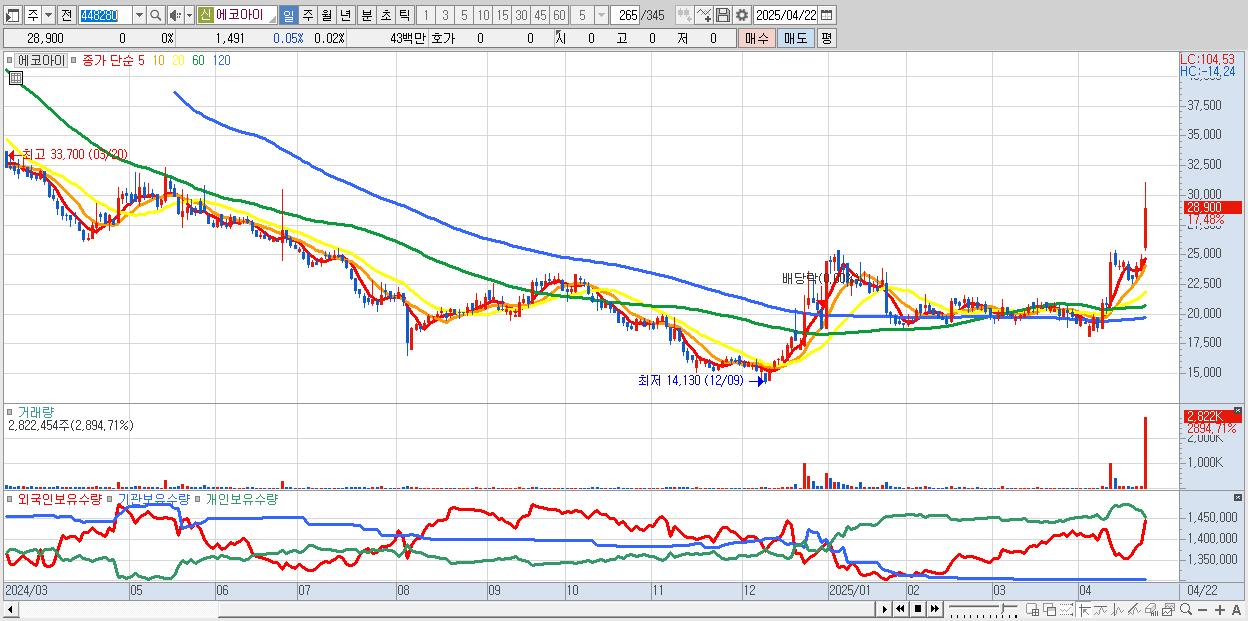Click the 에코아이 label button on chart
This screenshot has width=1248, height=621.
point(41,60)
